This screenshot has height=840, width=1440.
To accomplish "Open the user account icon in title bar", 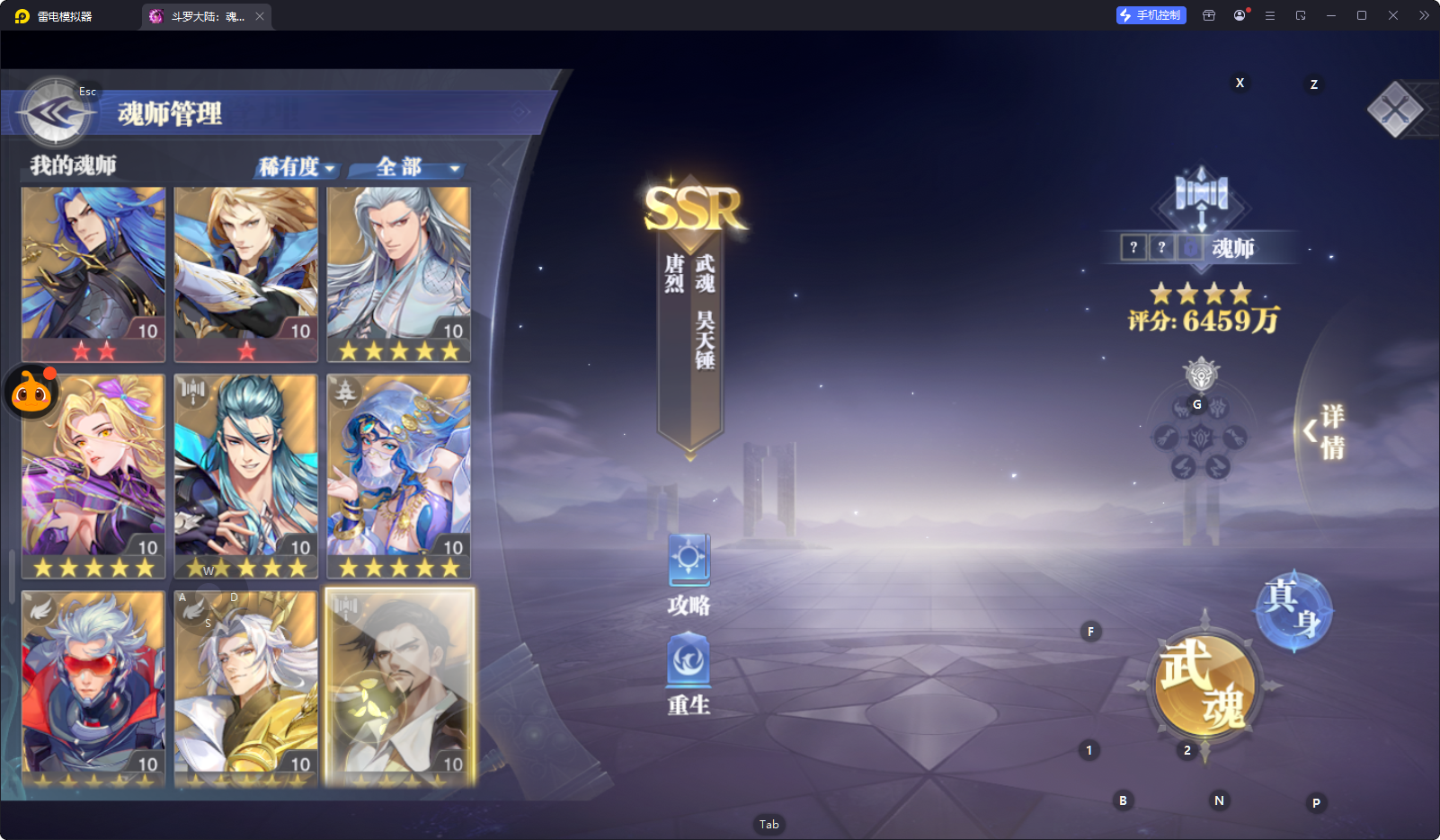I will click(1240, 15).
